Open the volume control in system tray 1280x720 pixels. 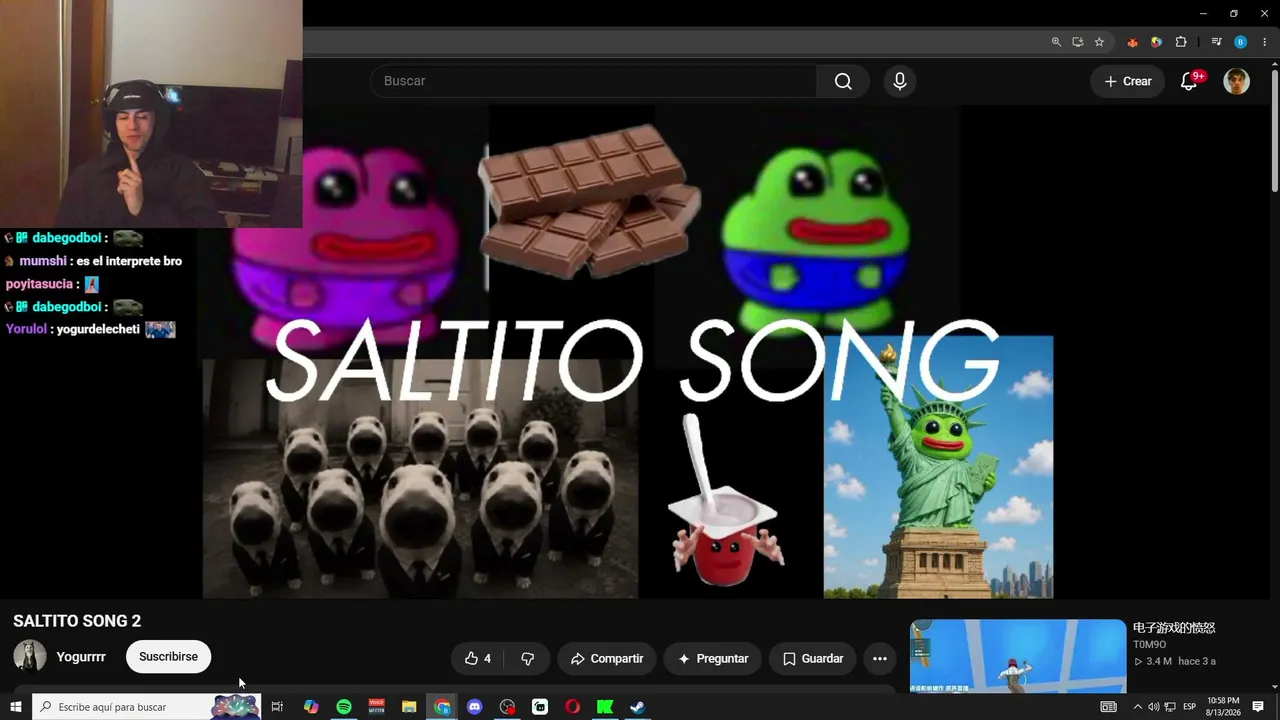[1153, 707]
